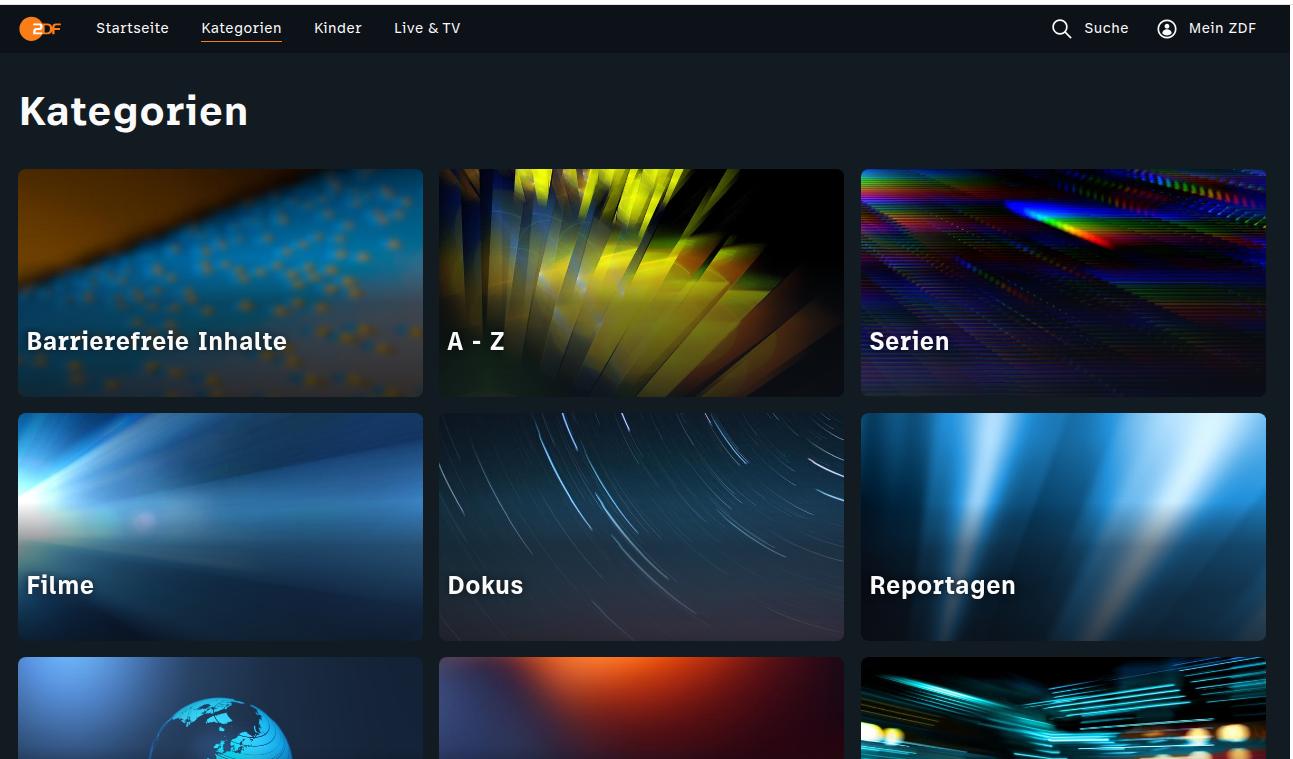
Task: Click the ZDF logo icon
Action: (40, 29)
